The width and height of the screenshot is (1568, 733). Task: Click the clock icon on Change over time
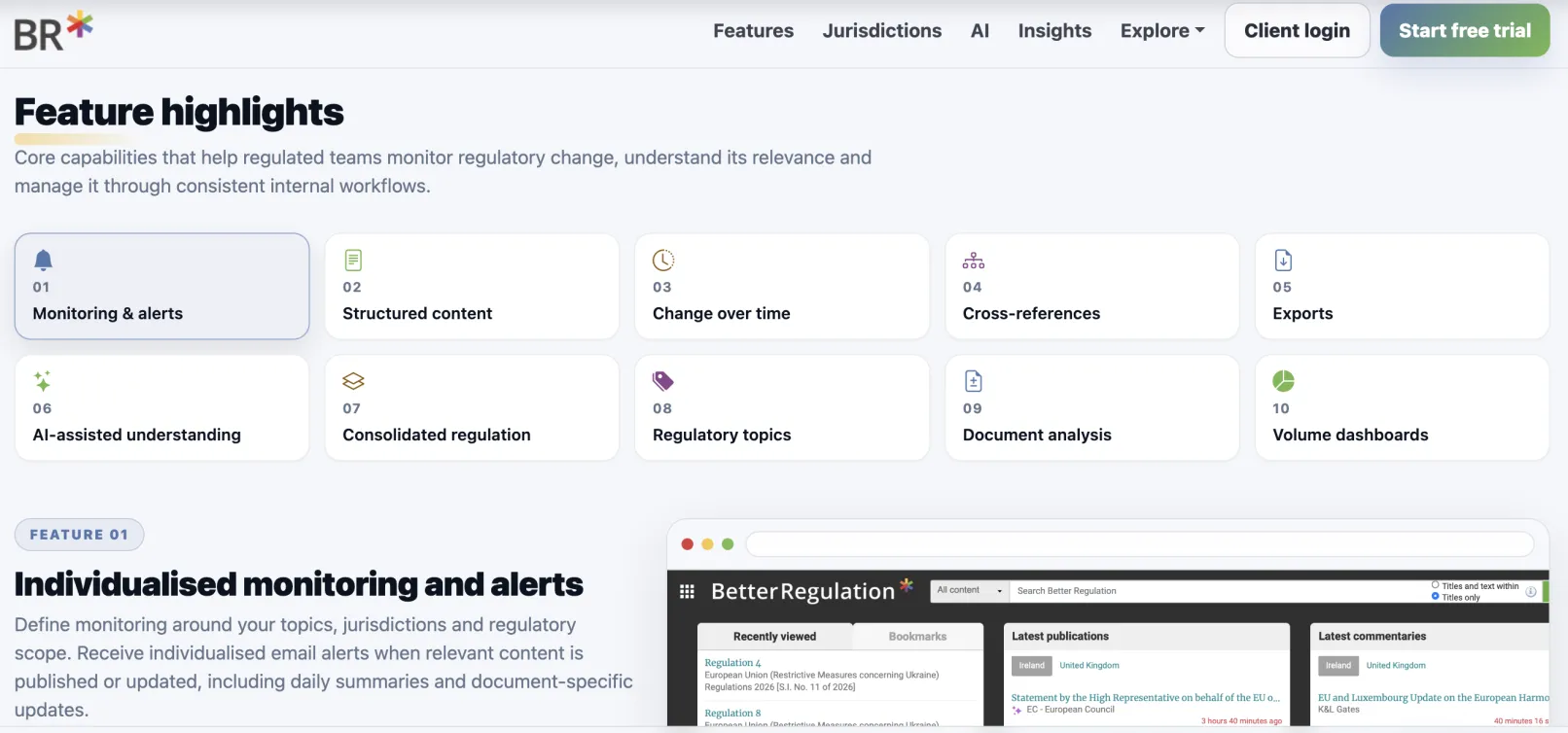coord(663,260)
